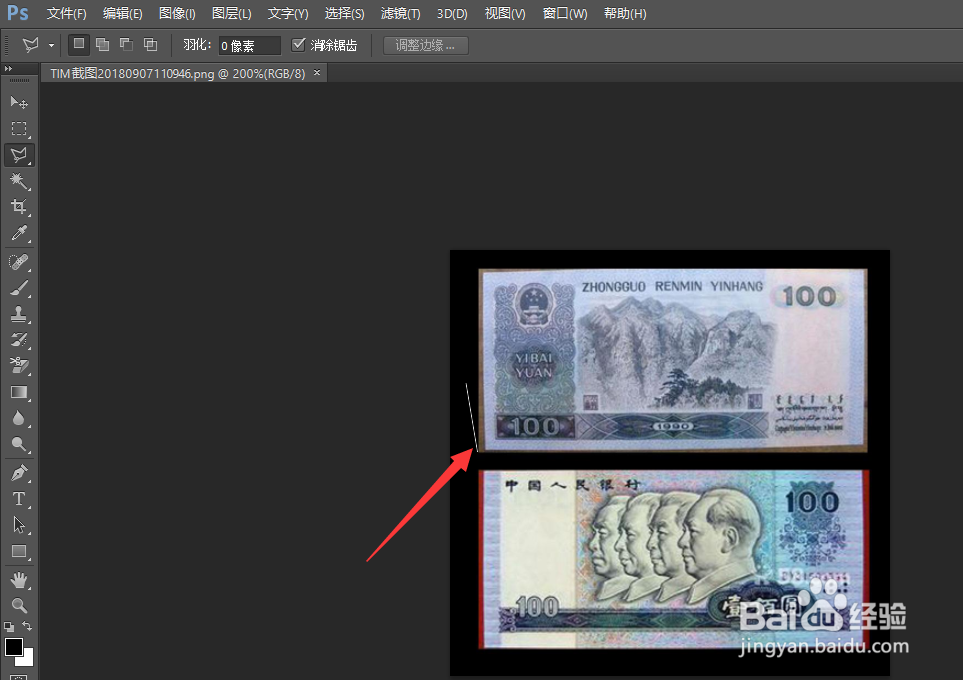Open the 滤镜(T) menu
Image resolution: width=963 pixels, height=680 pixels.
click(x=400, y=14)
